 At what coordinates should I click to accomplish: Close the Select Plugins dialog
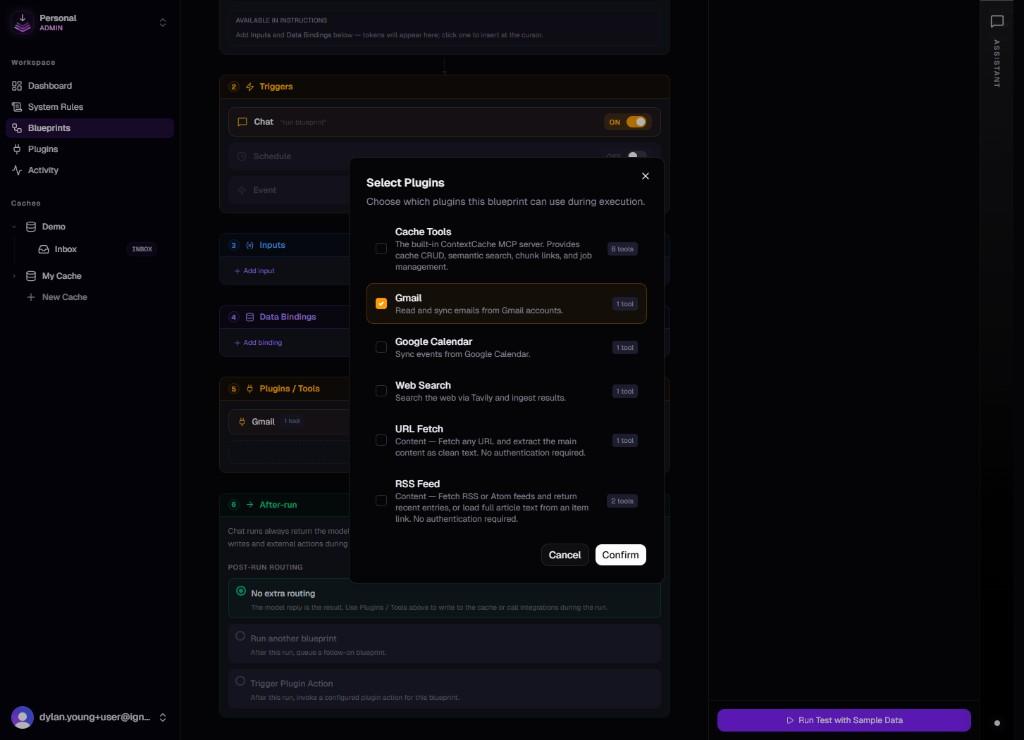pos(645,176)
